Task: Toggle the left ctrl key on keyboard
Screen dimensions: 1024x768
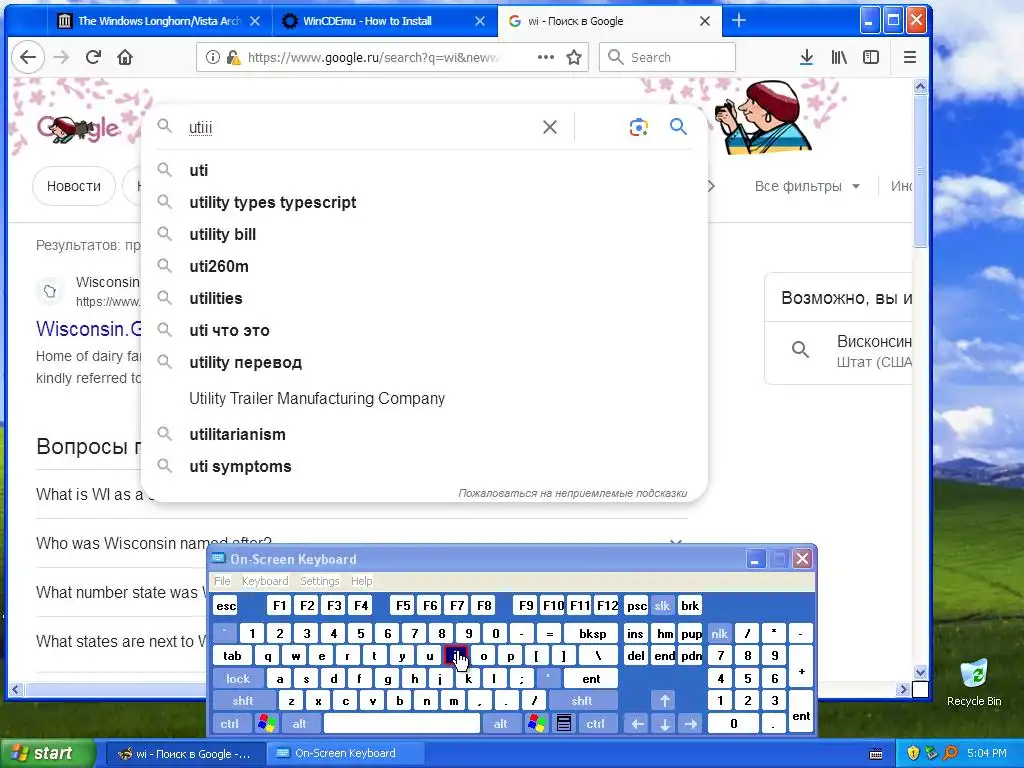Action: (230, 724)
